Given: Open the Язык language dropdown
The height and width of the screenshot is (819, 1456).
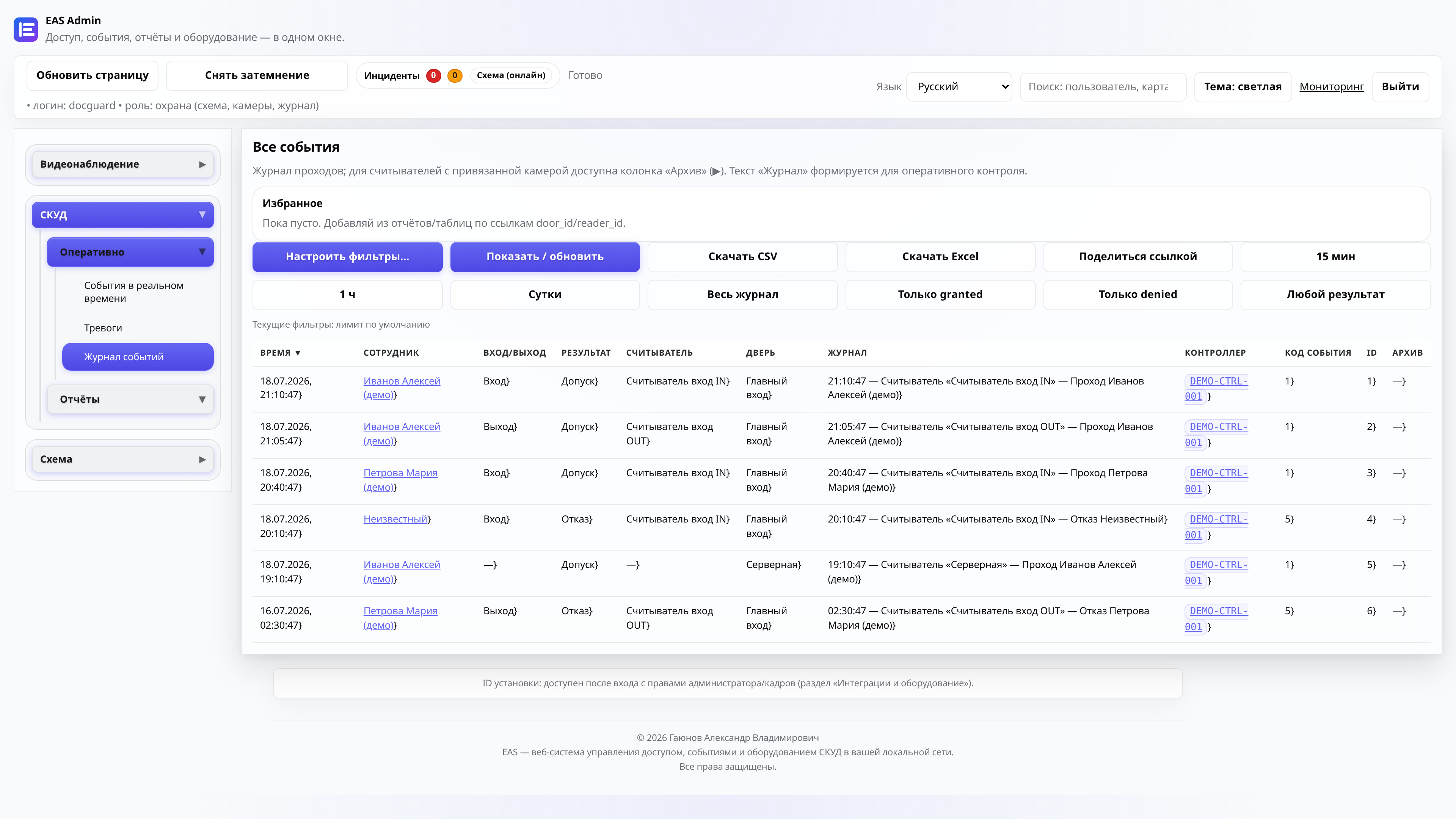Looking at the screenshot, I should tap(959, 86).
